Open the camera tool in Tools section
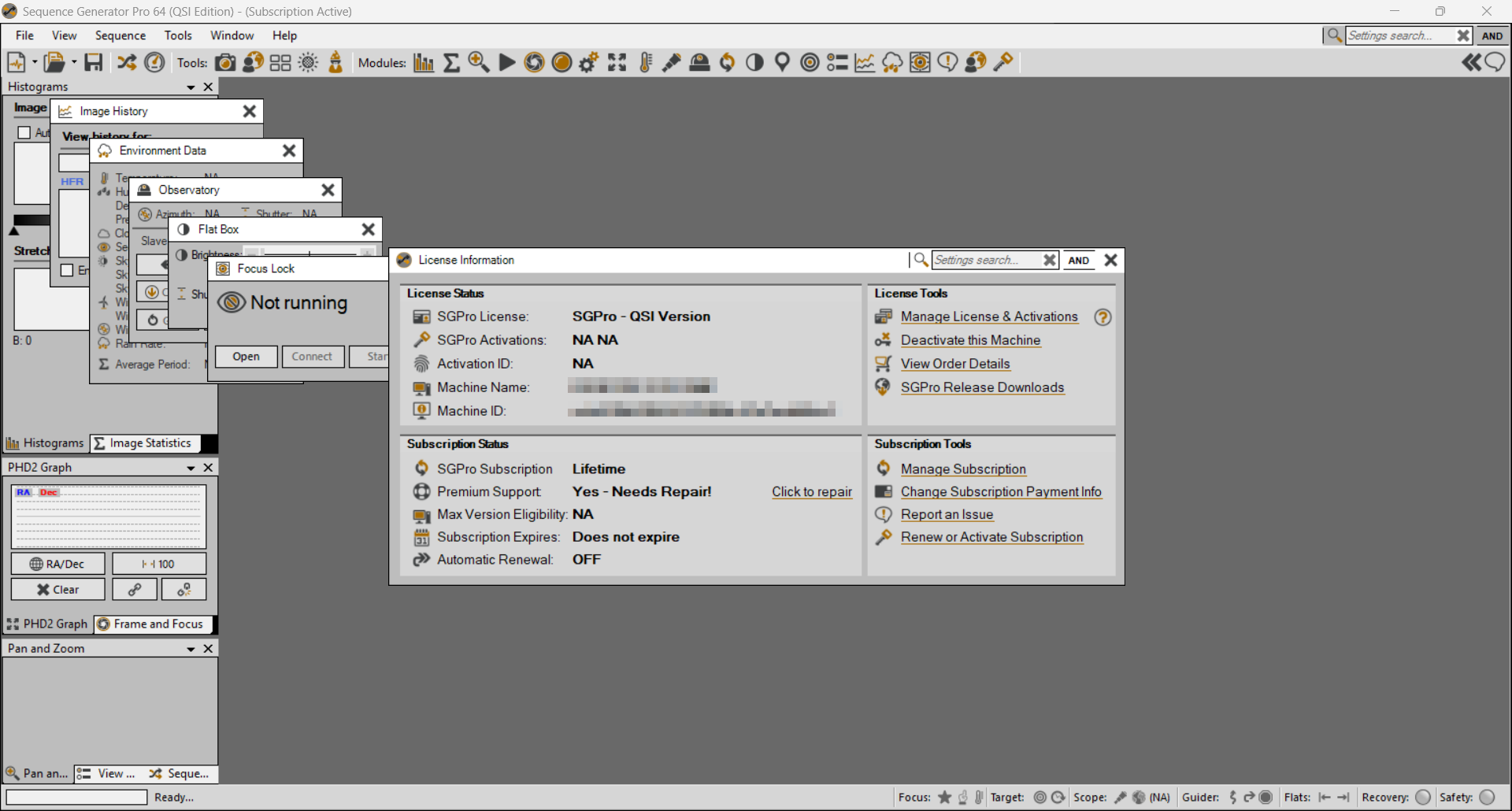Screen dimensions: 1512x811 [x=225, y=62]
